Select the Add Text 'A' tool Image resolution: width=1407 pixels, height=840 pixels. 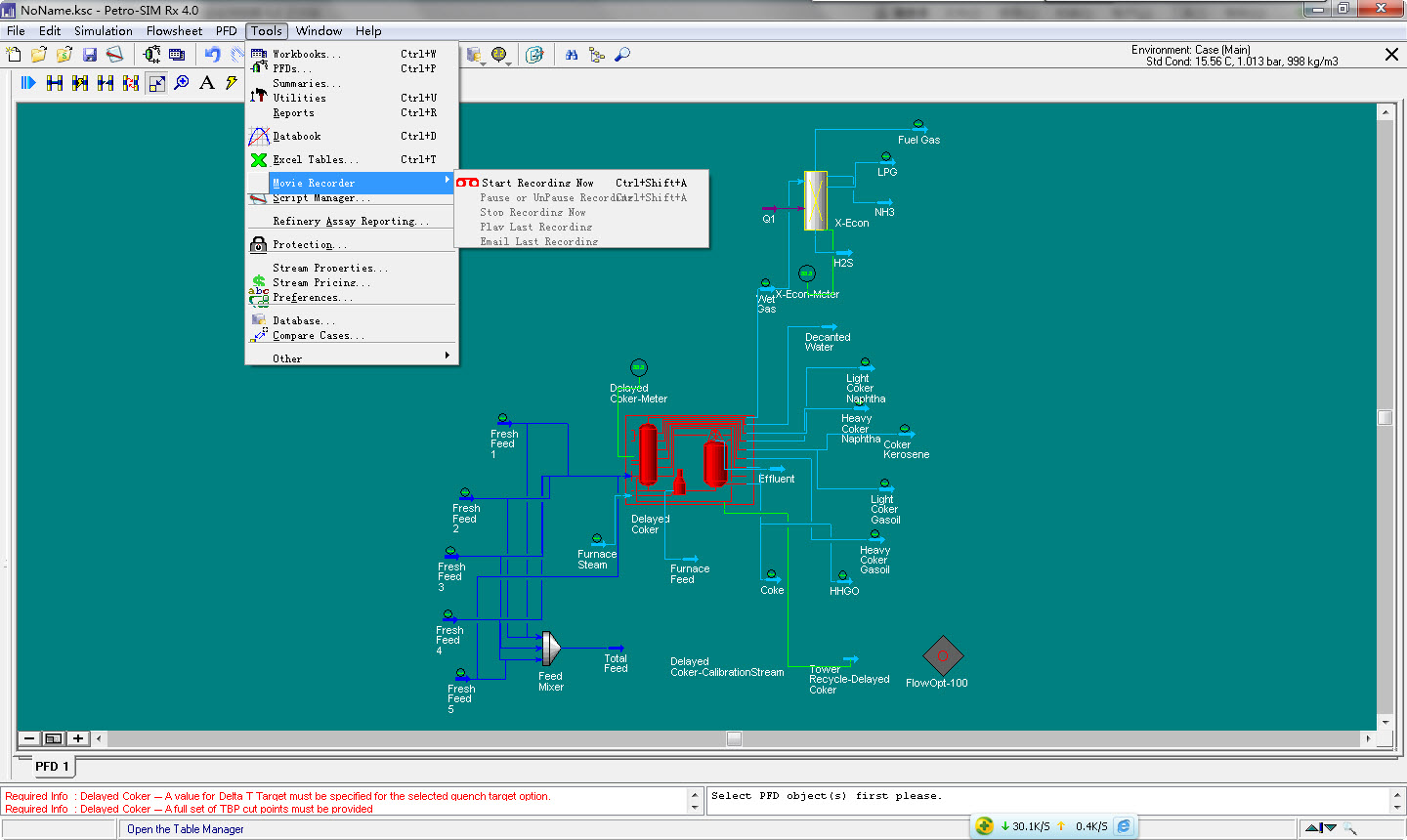pos(207,83)
